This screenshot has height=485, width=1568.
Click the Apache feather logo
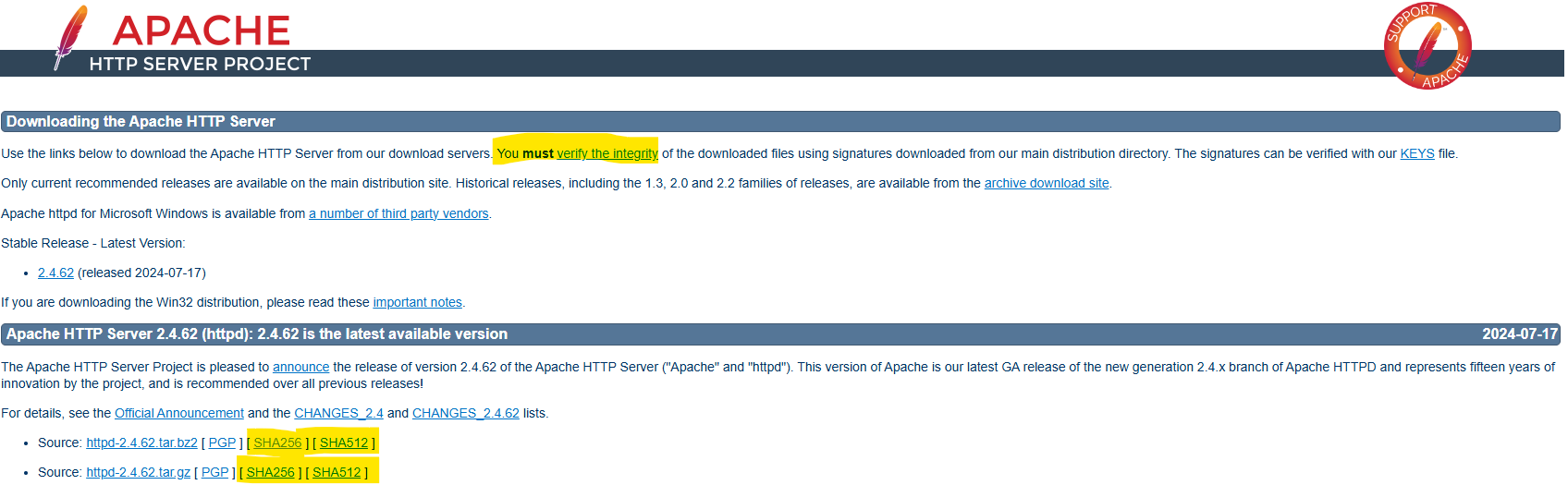coord(70,38)
